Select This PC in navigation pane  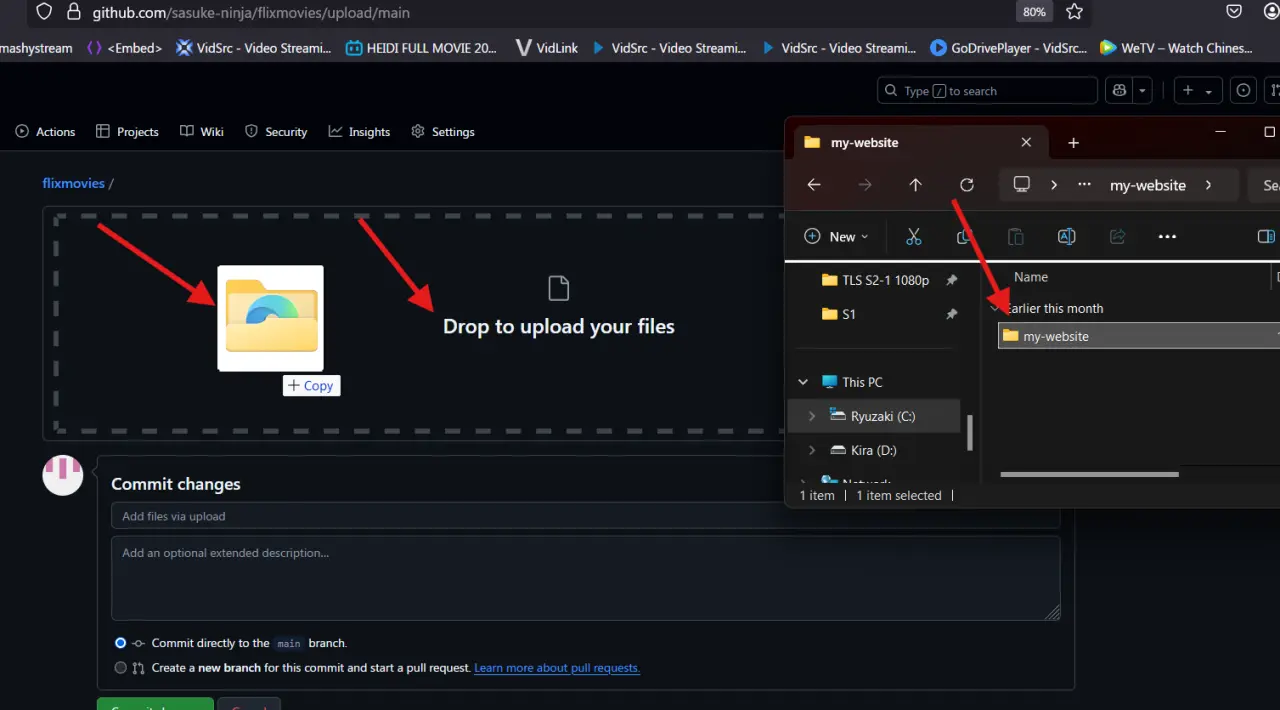(852, 382)
